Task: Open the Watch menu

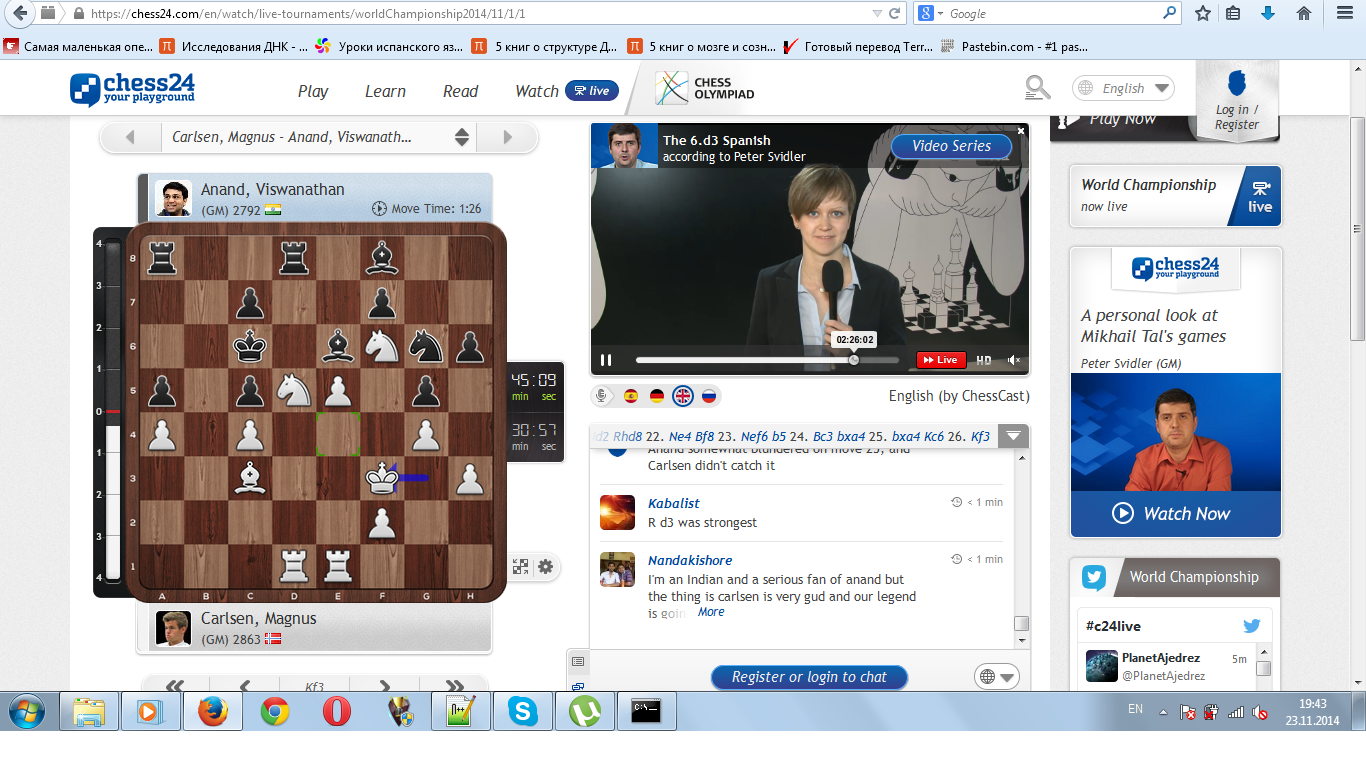Action: [537, 91]
